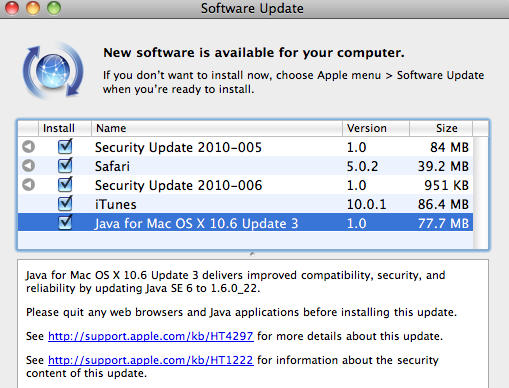Select the iTunes update row
Viewport: 509px width, 388px height.
pos(245,204)
